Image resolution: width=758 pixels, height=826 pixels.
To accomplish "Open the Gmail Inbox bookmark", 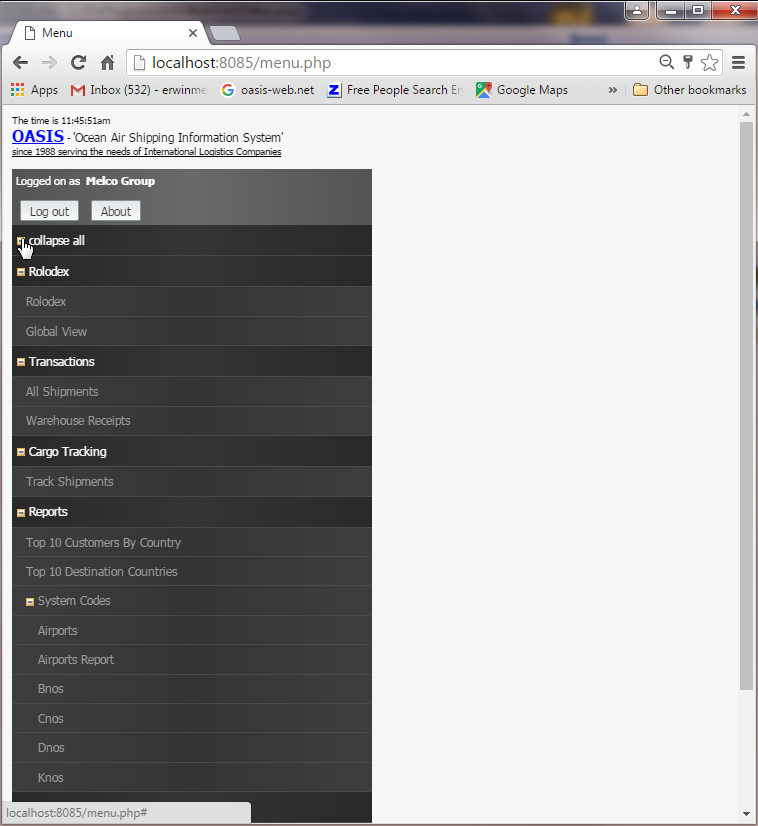I will click(x=138, y=90).
